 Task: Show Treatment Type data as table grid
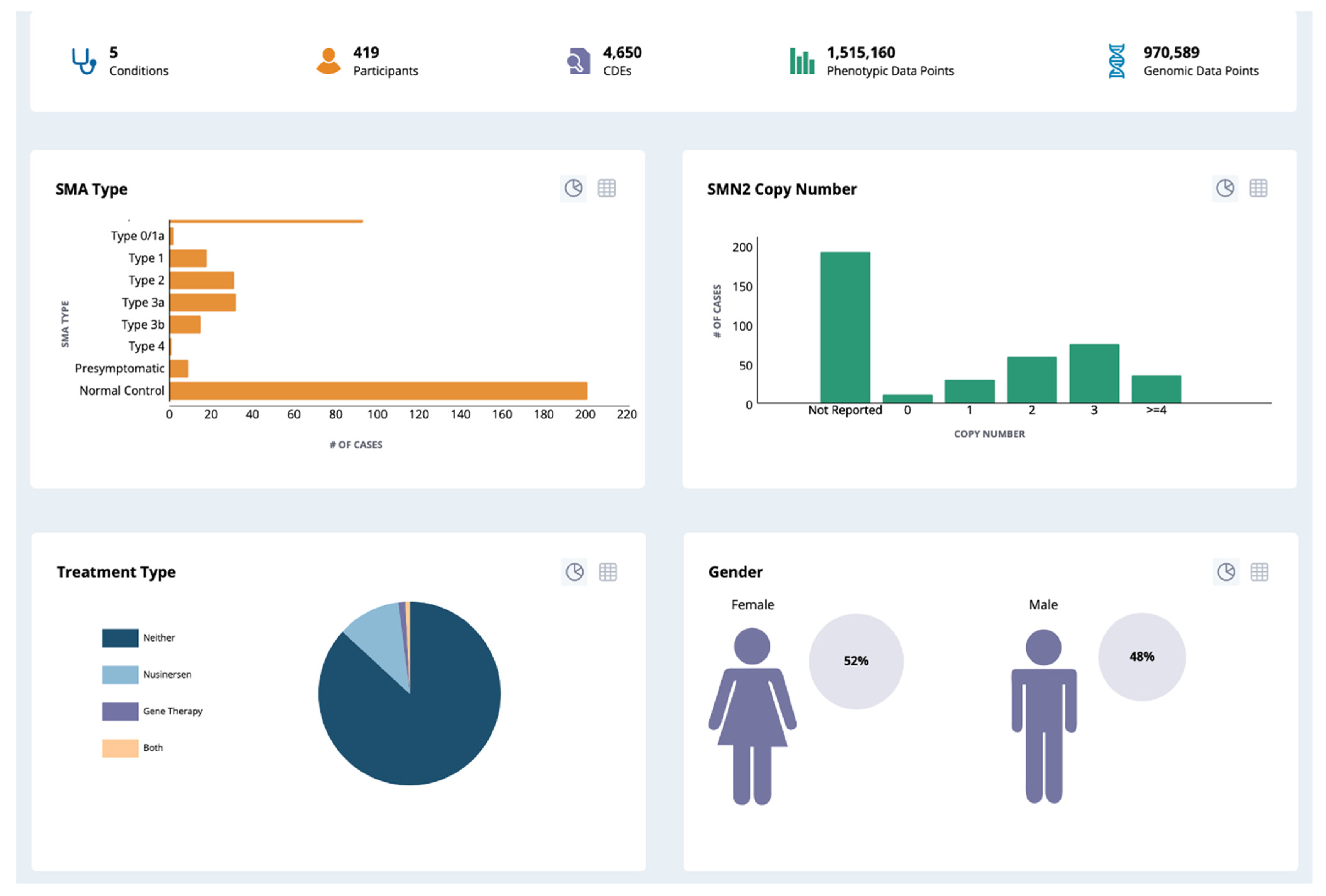pos(608,571)
